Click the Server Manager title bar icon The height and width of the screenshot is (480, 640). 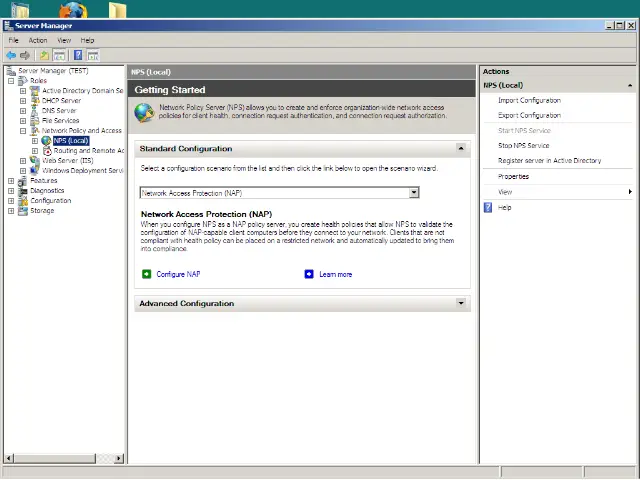(8, 26)
